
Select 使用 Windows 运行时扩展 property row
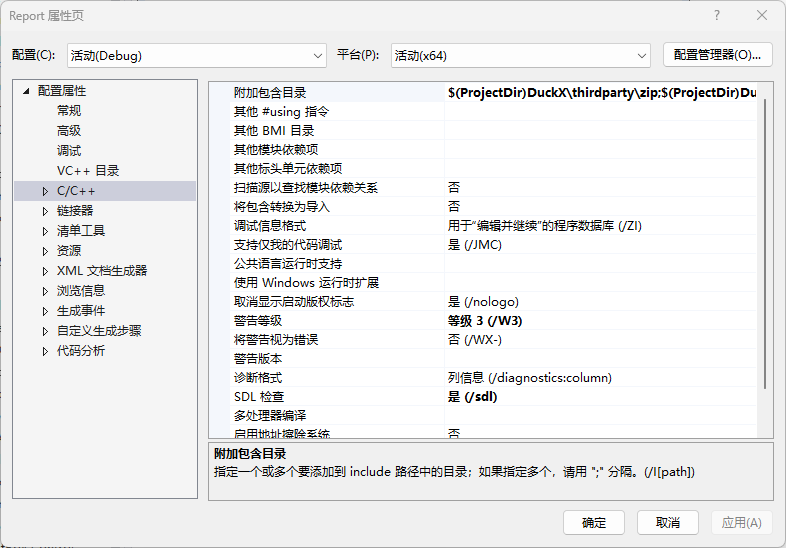[493, 283]
